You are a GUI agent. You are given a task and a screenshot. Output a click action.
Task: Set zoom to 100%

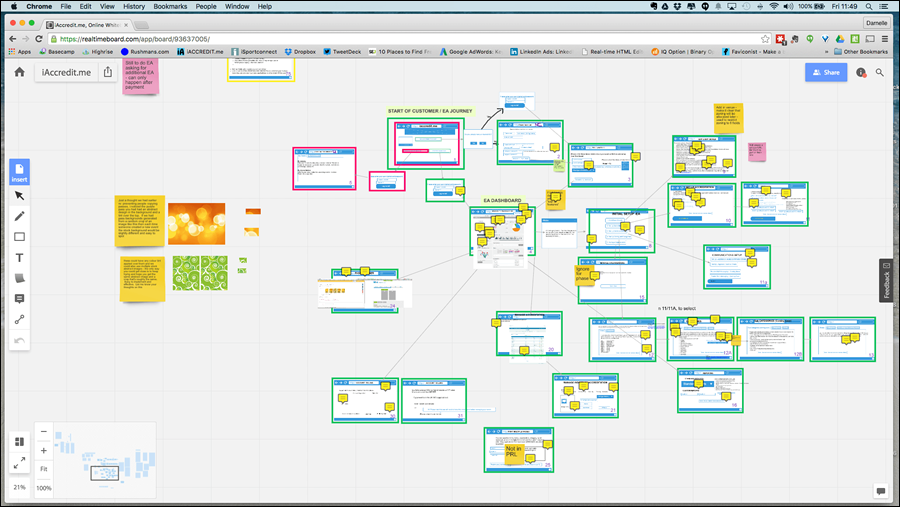pyautogui.click(x=44, y=488)
